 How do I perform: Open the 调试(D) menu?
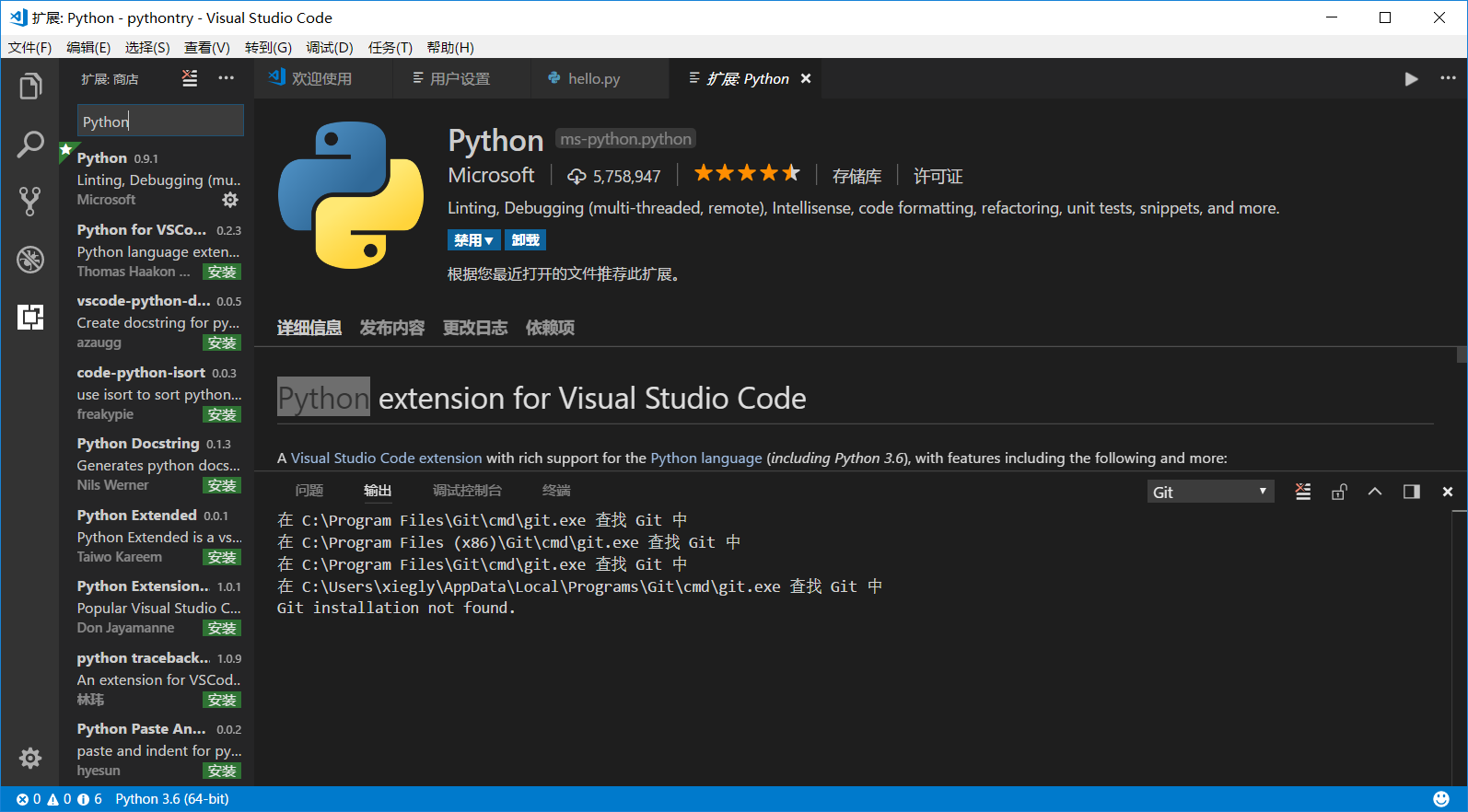(330, 47)
